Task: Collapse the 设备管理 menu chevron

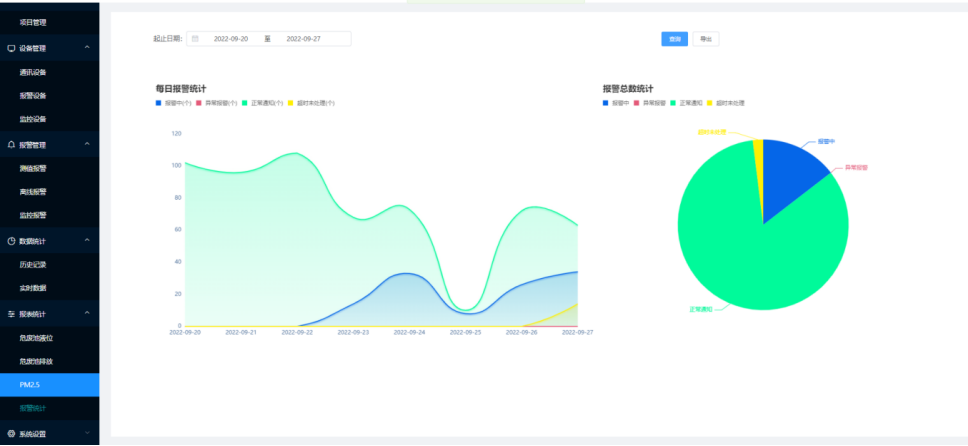Action: (87, 48)
